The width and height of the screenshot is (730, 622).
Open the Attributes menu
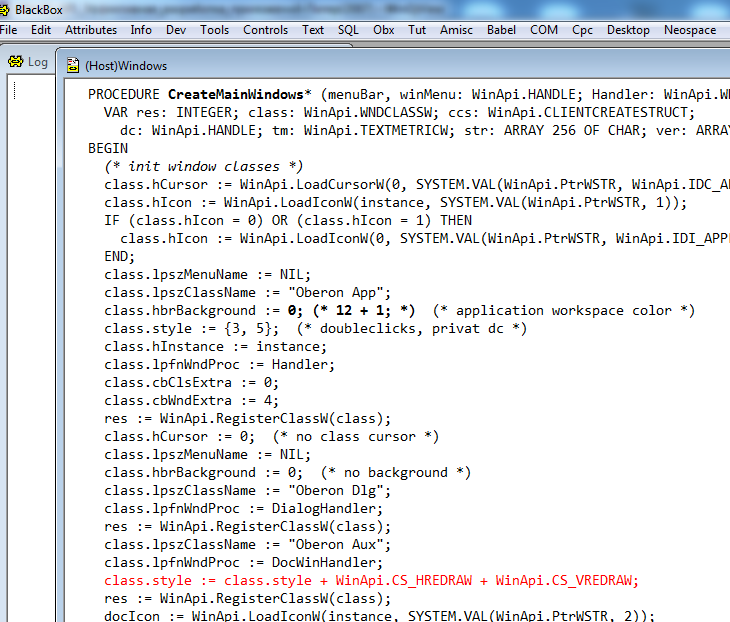91,30
